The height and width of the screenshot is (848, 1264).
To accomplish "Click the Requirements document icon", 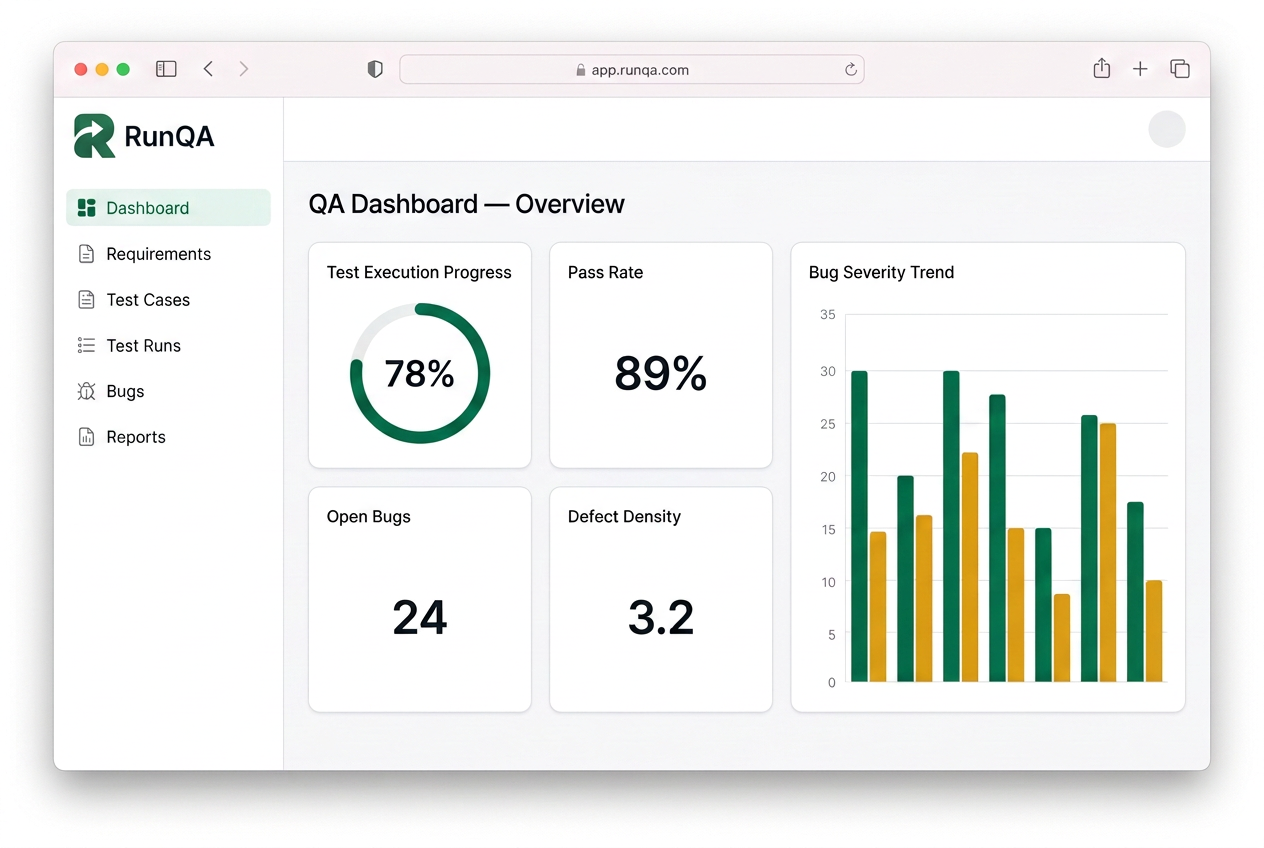I will point(87,254).
